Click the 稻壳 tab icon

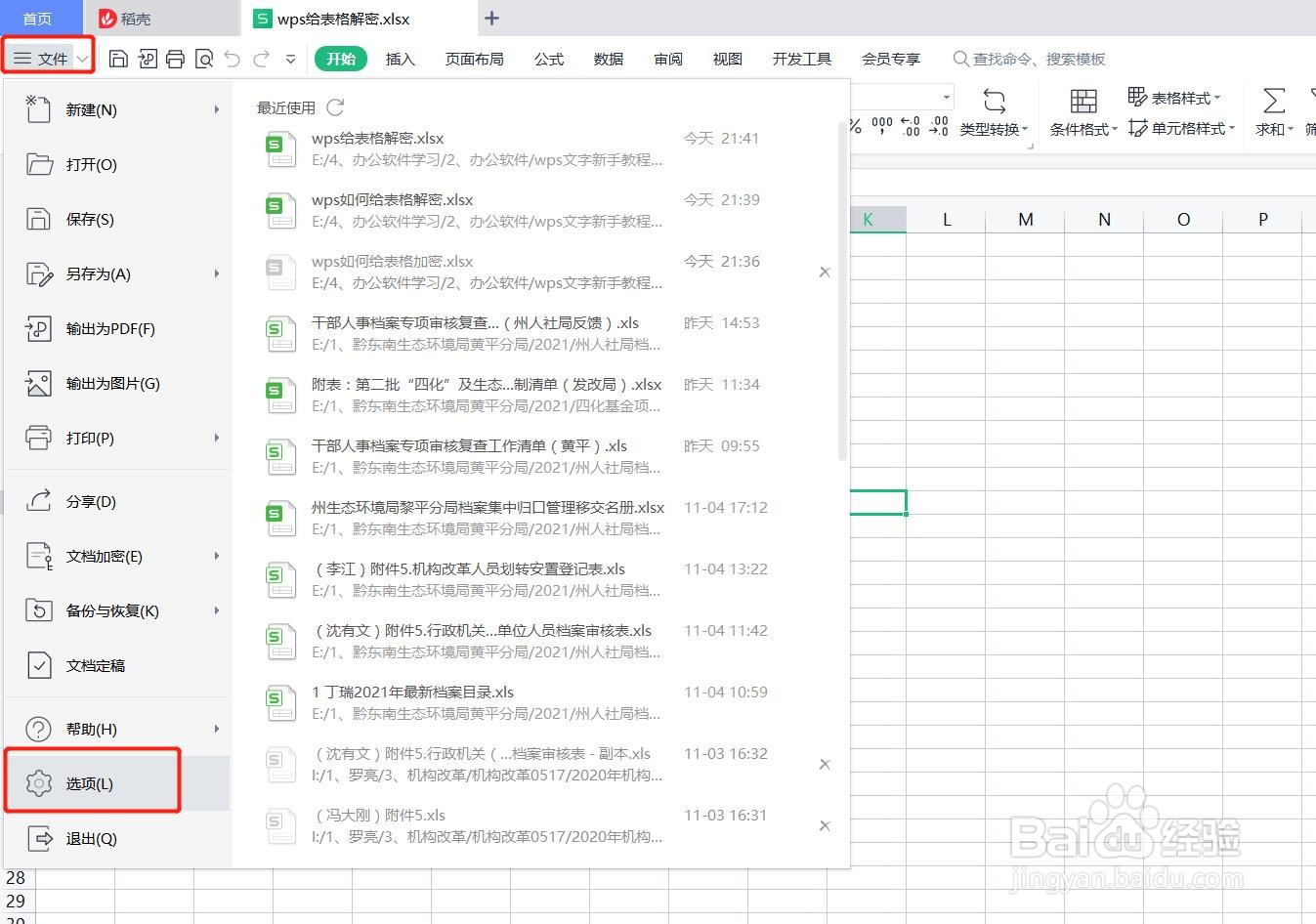point(107,19)
